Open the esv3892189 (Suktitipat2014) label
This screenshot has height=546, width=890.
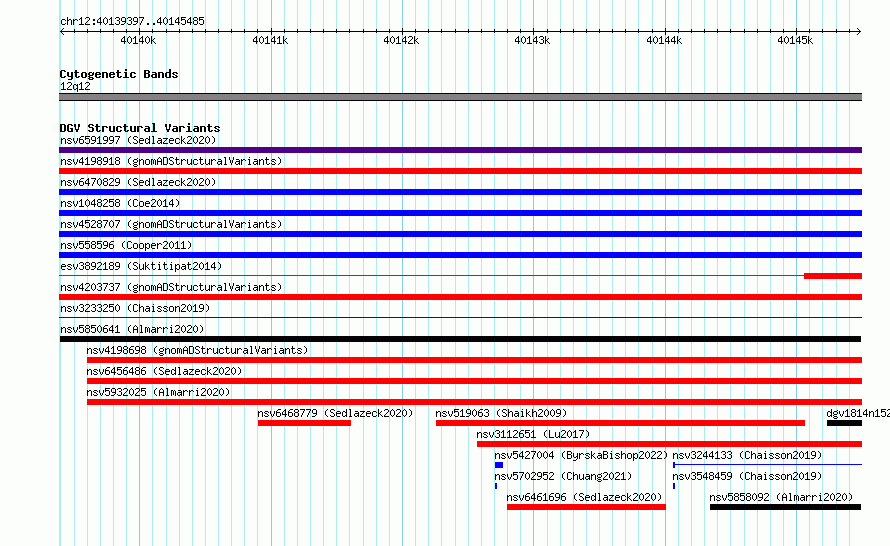[141, 266]
